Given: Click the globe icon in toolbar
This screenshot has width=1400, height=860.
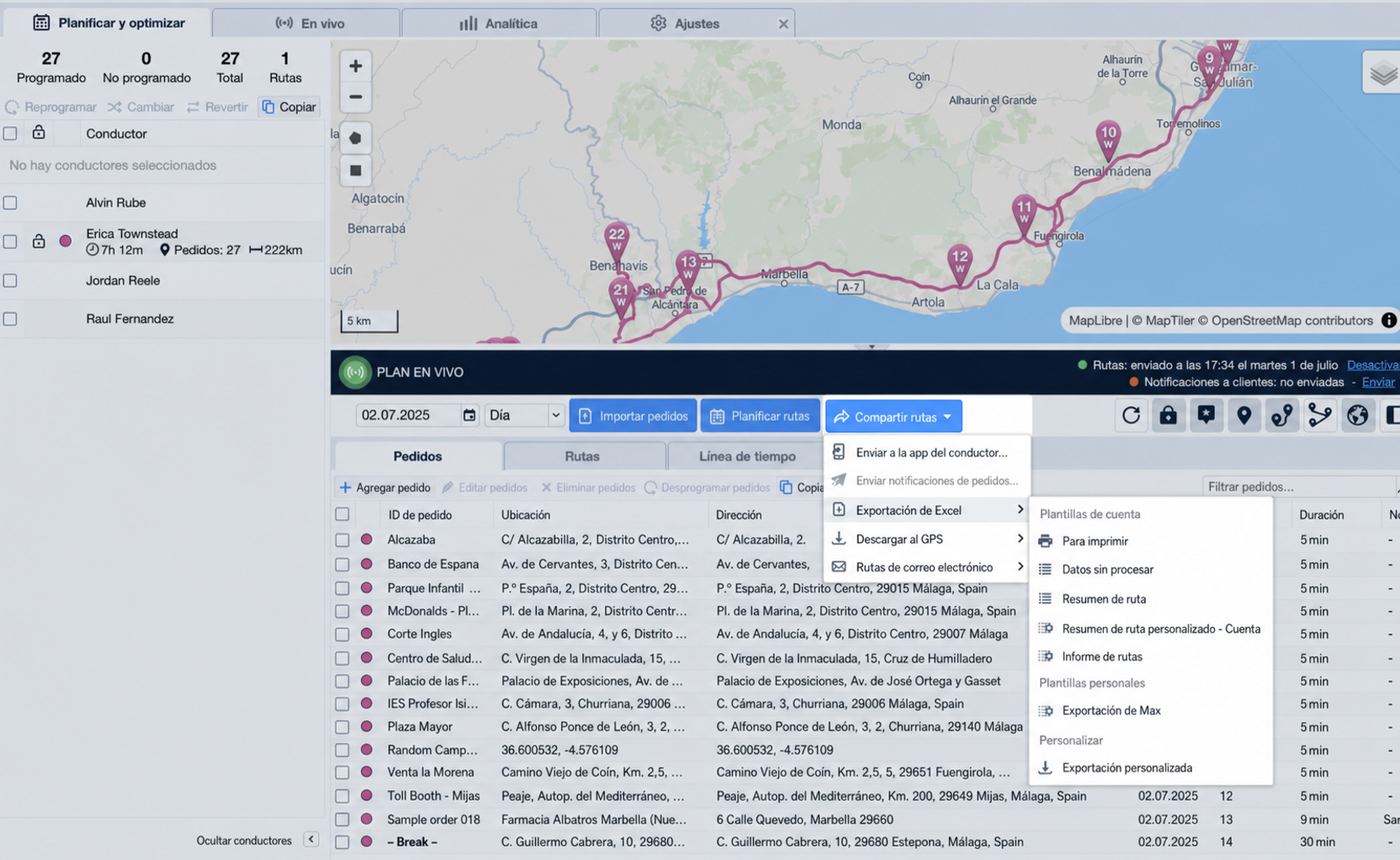Looking at the screenshot, I should pos(1358,415).
